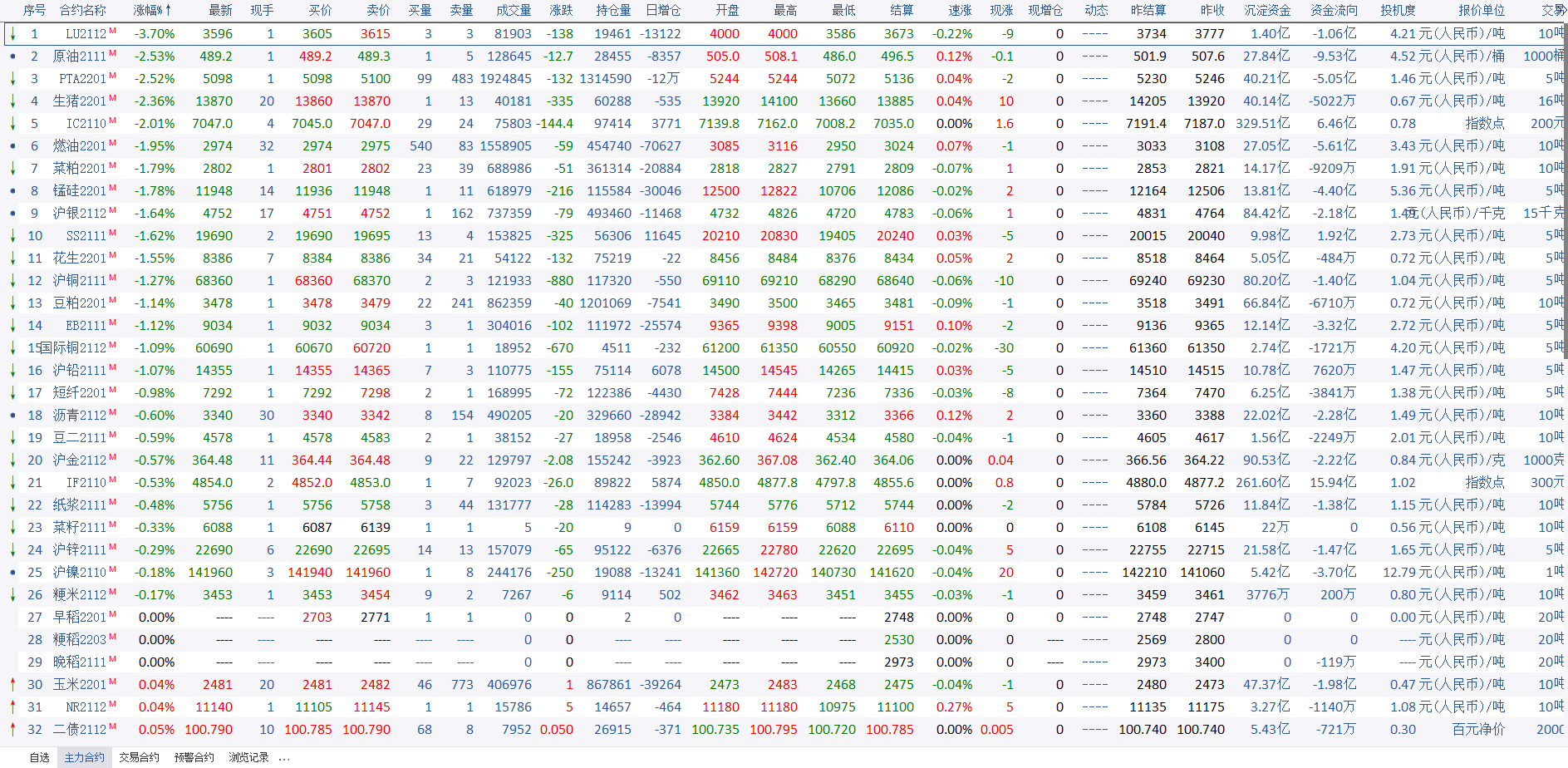Click the 1924845 volume cell
Image resolution: width=1568 pixels, height=768 pixels.
[x=506, y=79]
